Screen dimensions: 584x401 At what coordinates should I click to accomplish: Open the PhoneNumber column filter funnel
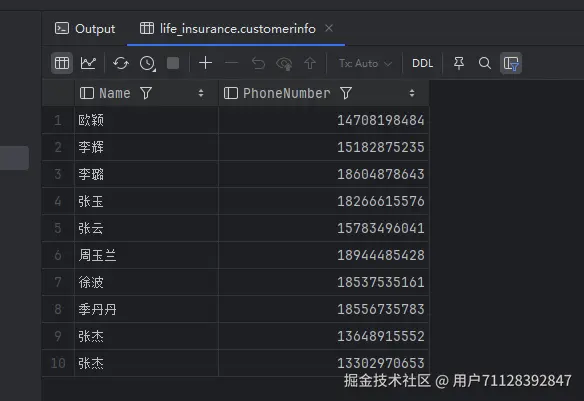346,93
